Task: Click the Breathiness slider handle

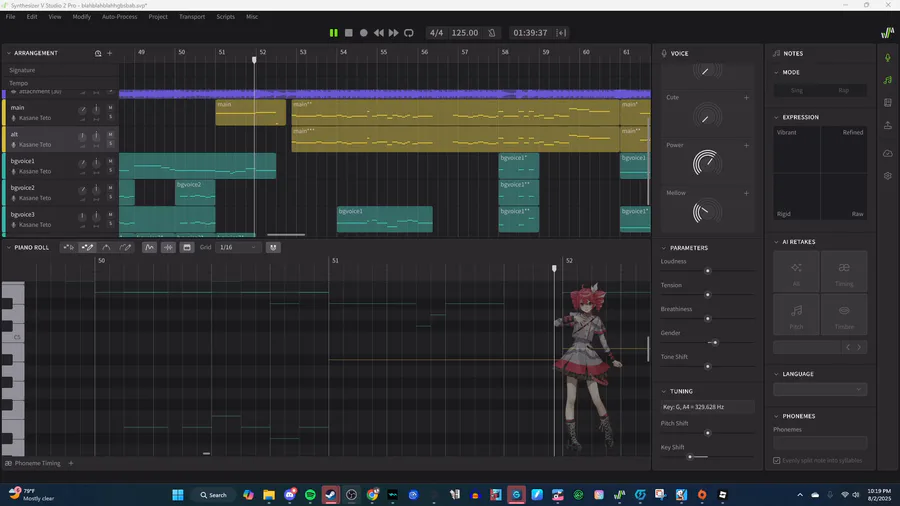Action: [x=708, y=318]
